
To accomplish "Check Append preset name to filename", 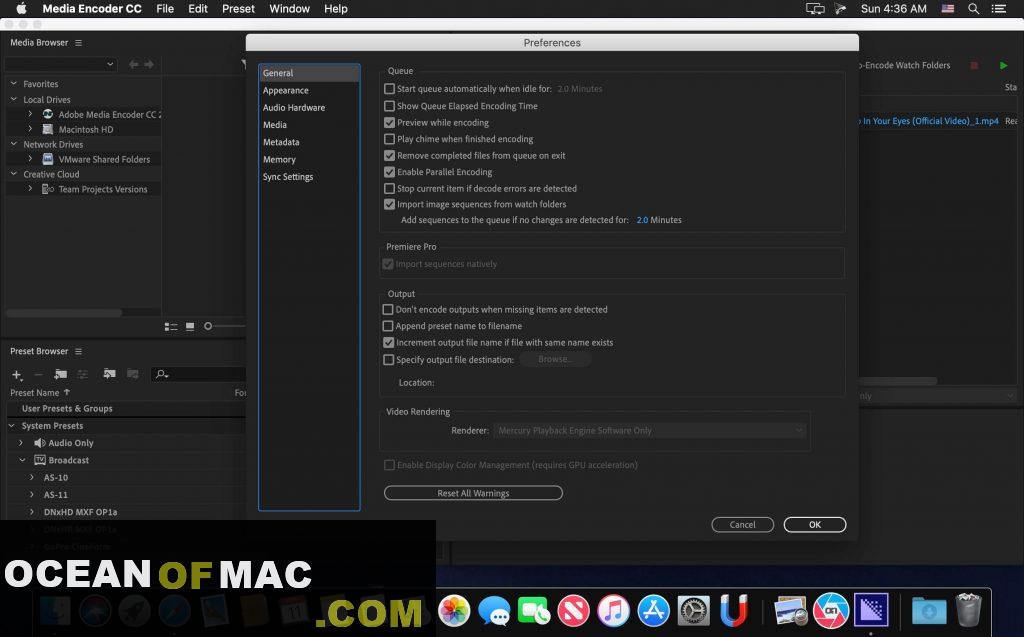I will click(388, 326).
